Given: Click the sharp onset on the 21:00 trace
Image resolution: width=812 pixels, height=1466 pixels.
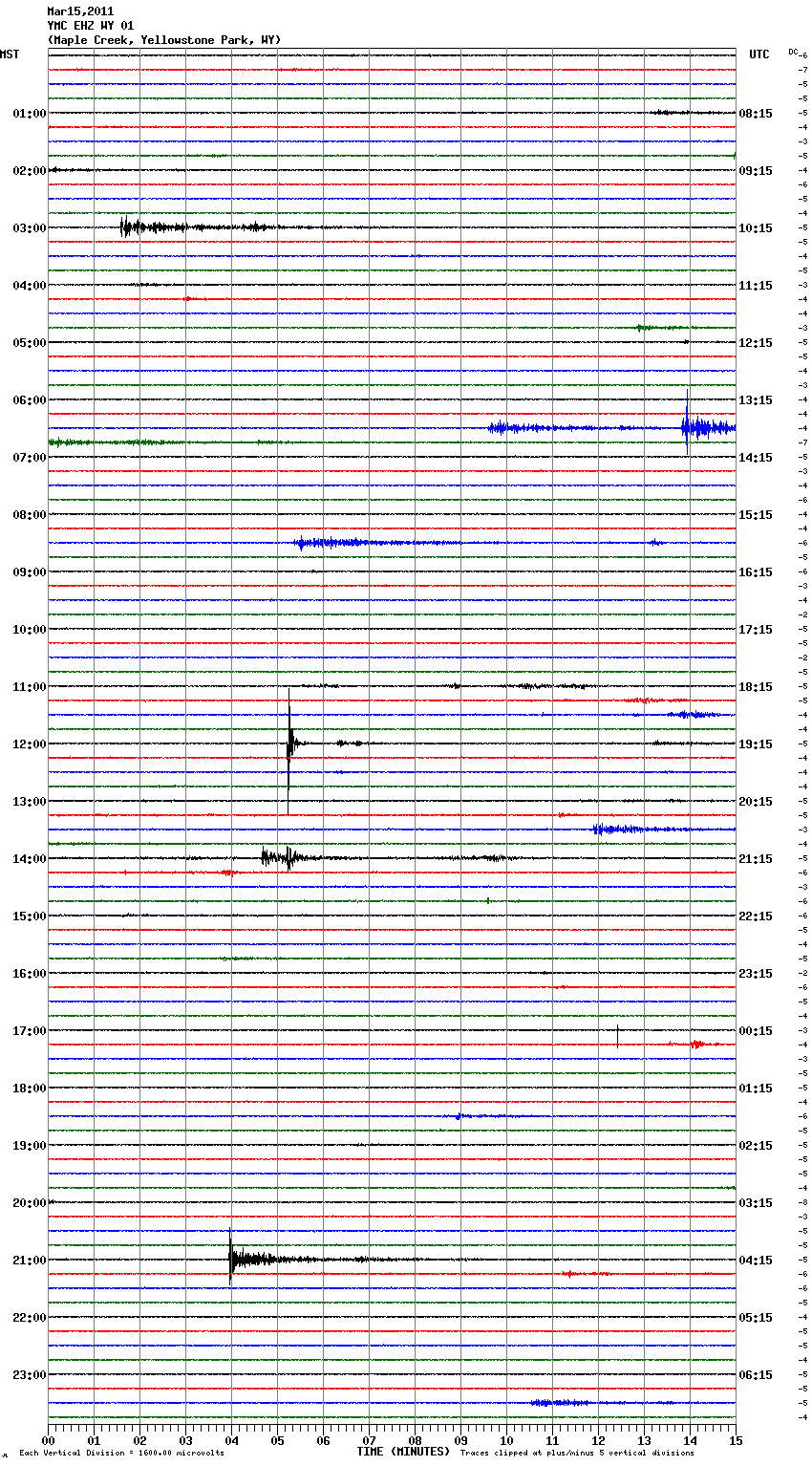Looking at the screenshot, I should click(230, 1258).
